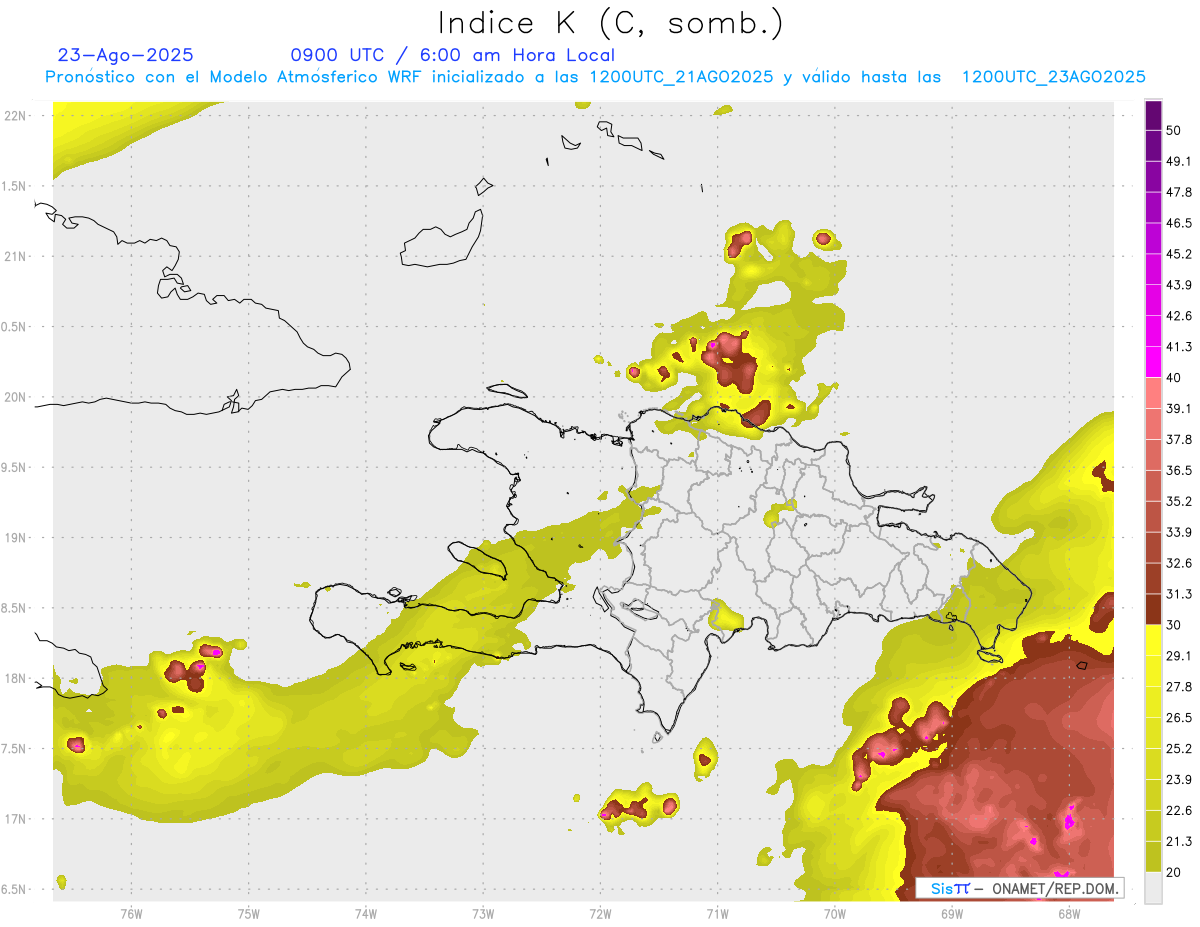Image resolution: width=1200 pixels, height=927 pixels.
Task: Click the colorbar value "37.8"
Action: (1179, 440)
